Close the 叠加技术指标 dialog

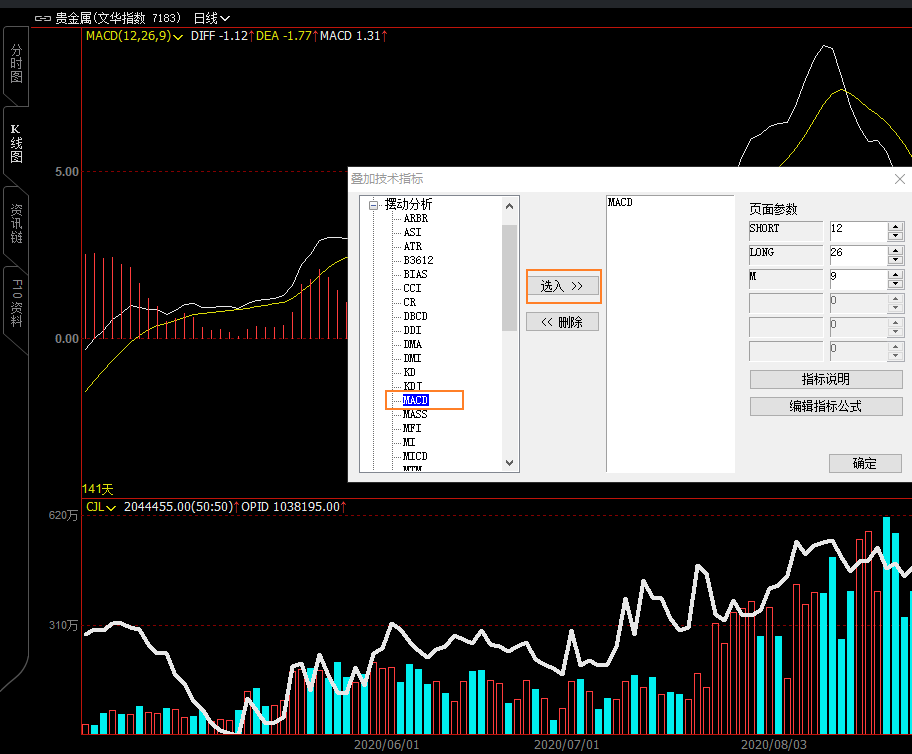click(899, 179)
